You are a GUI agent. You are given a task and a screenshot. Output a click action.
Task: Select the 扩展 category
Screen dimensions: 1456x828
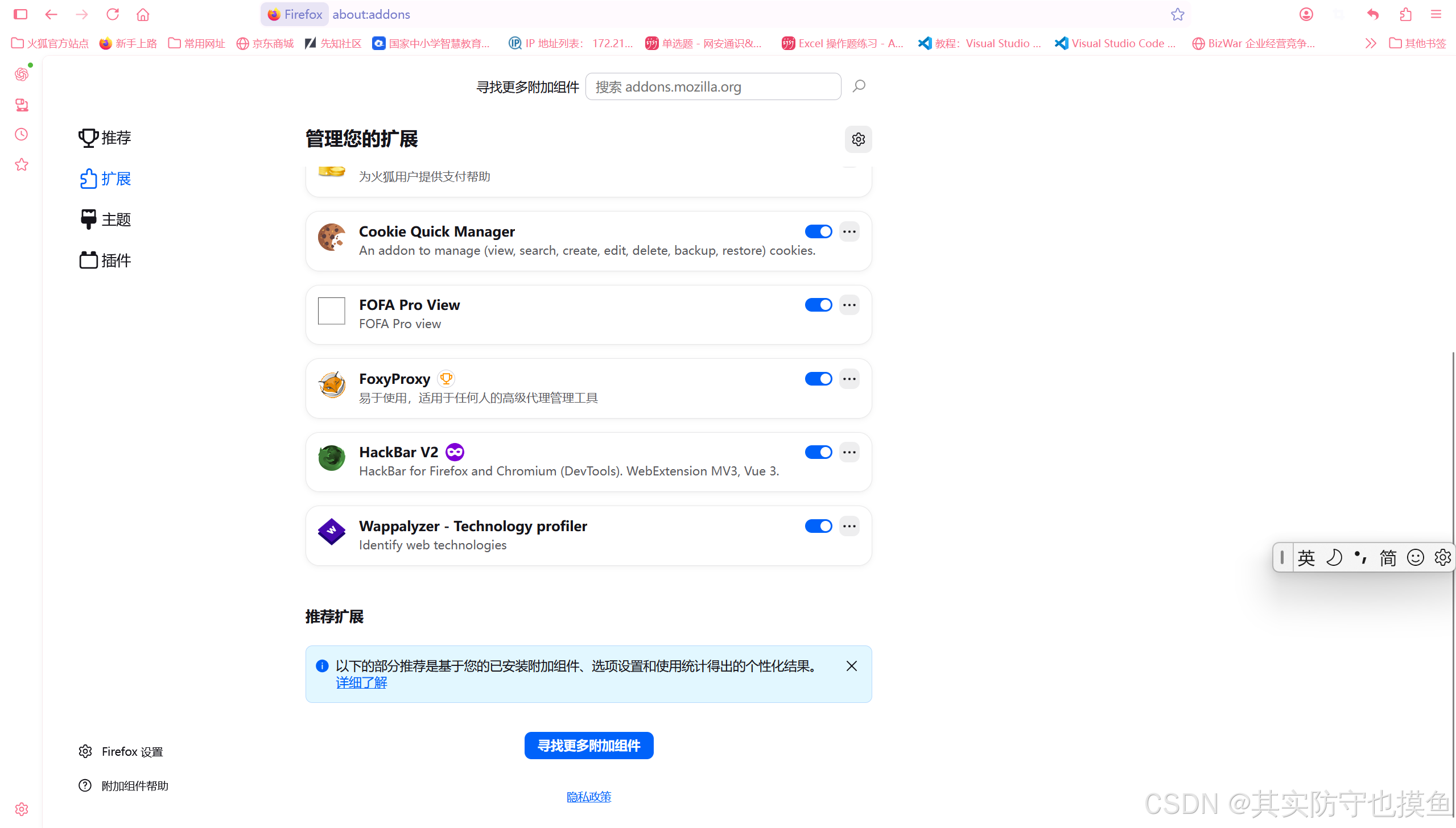[x=105, y=179]
